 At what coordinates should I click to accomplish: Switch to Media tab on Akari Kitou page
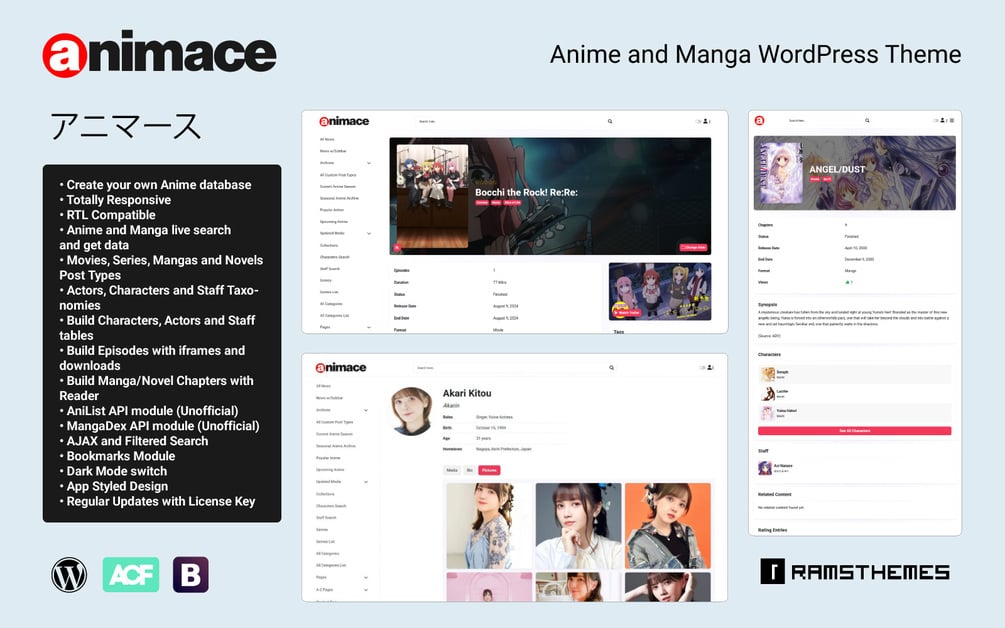coord(452,470)
